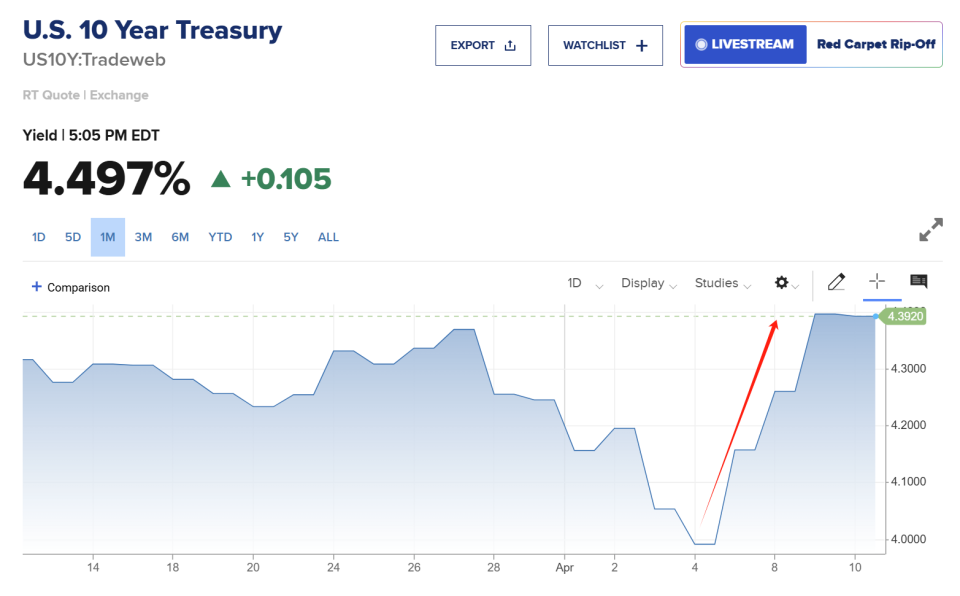Select the 6M time range
960x596 pixels.
pyautogui.click(x=180, y=237)
